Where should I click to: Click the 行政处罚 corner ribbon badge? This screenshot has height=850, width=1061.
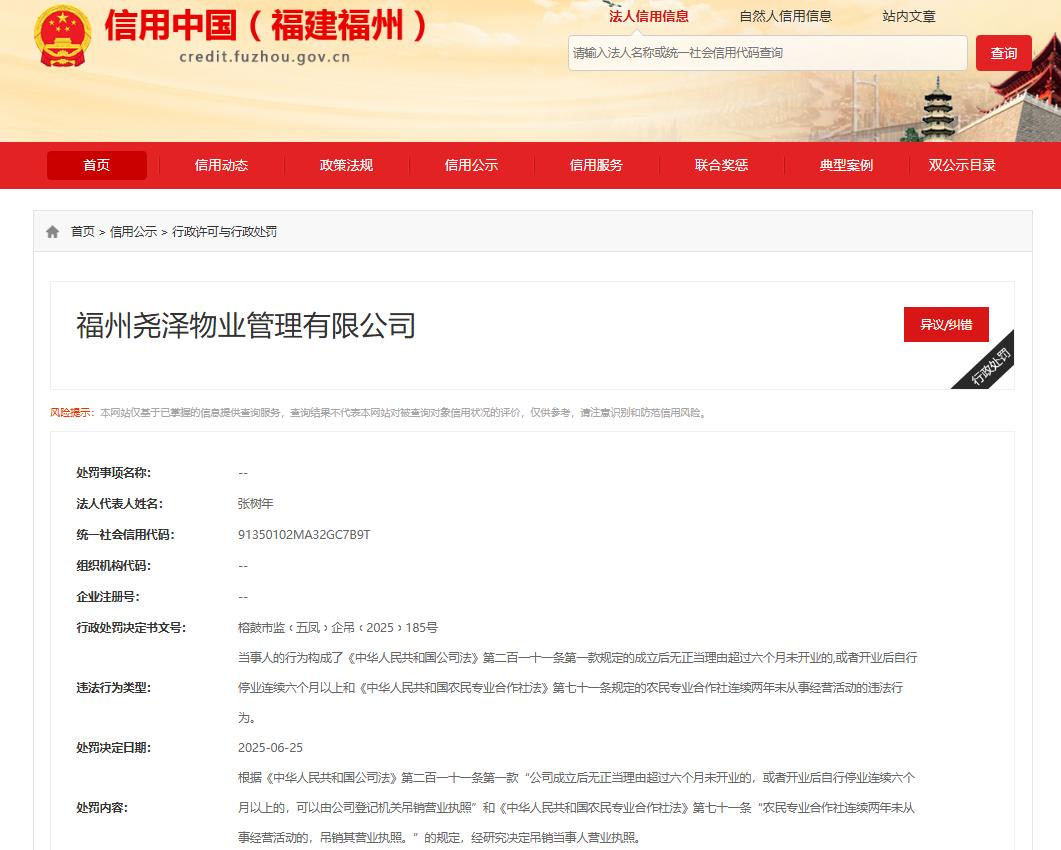(989, 364)
